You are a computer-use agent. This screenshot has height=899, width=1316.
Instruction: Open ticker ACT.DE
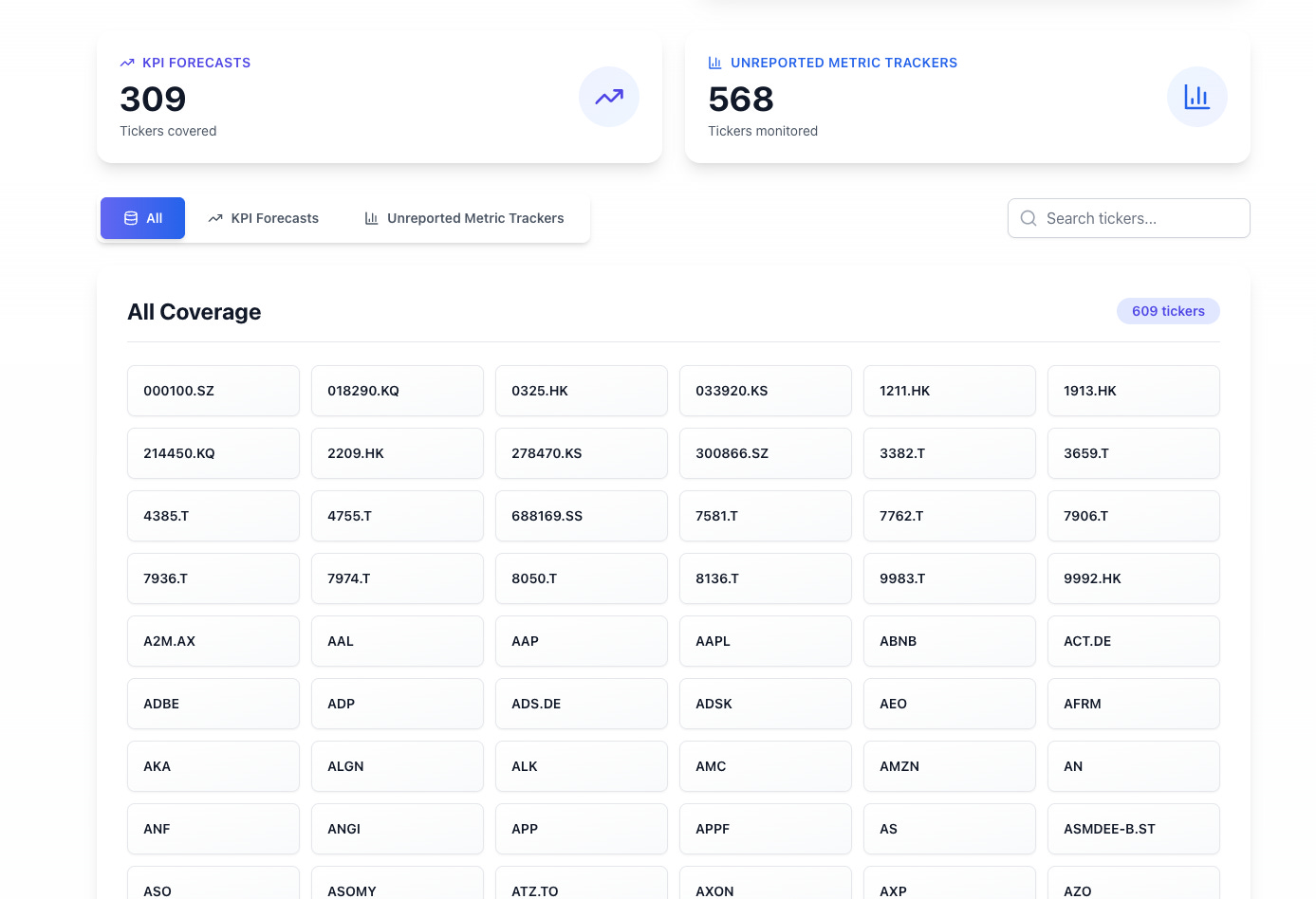pyautogui.click(x=1134, y=641)
